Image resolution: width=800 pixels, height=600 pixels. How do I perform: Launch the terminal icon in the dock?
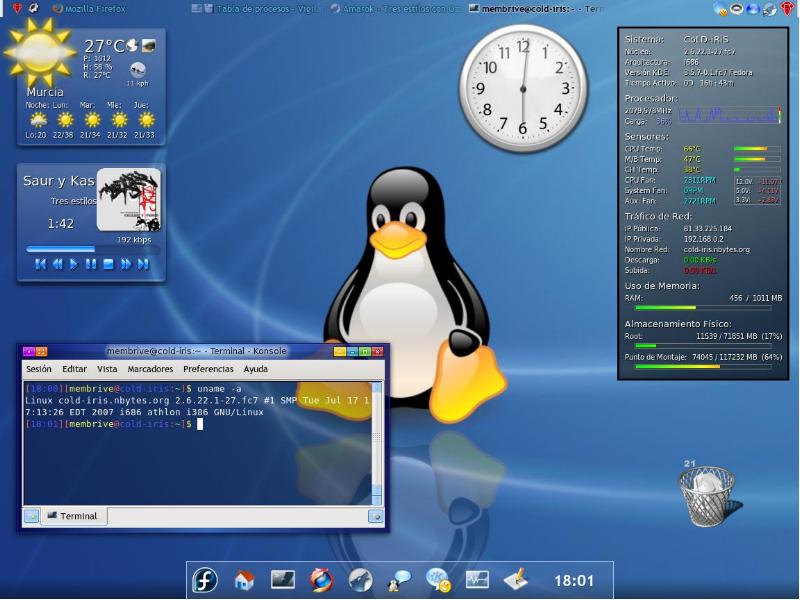pos(283,580)
